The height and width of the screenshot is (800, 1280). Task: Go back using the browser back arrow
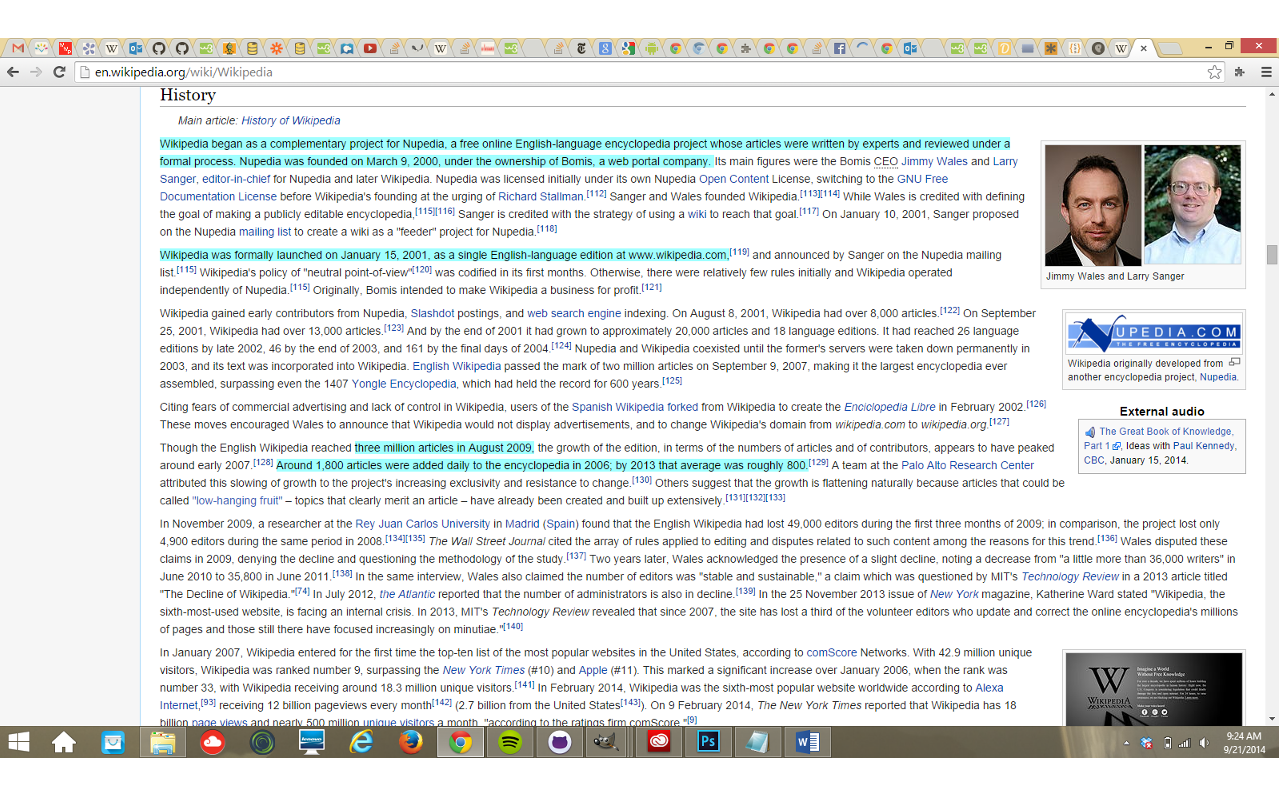pyautogui.click(x=13, y=72)
